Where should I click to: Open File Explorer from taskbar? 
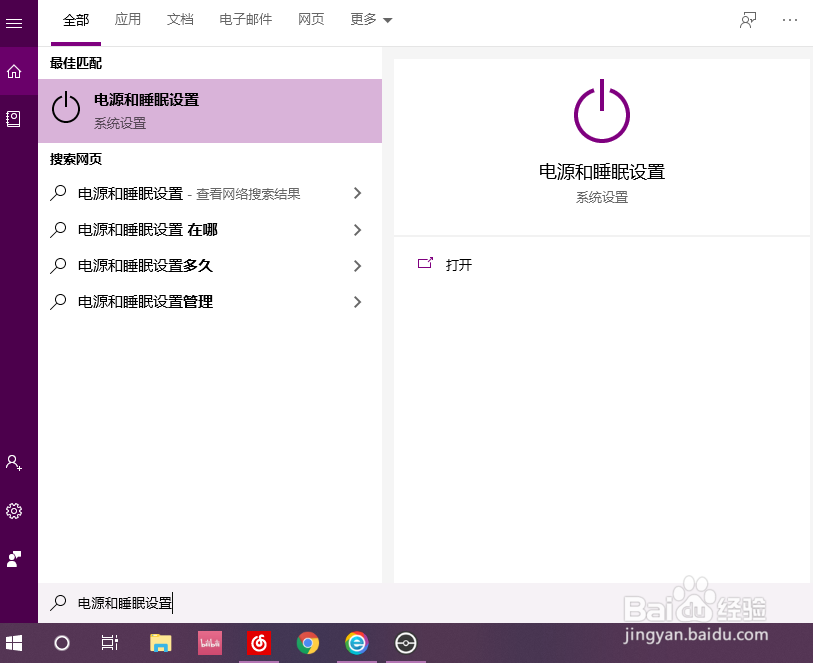(x=161, y=643)
